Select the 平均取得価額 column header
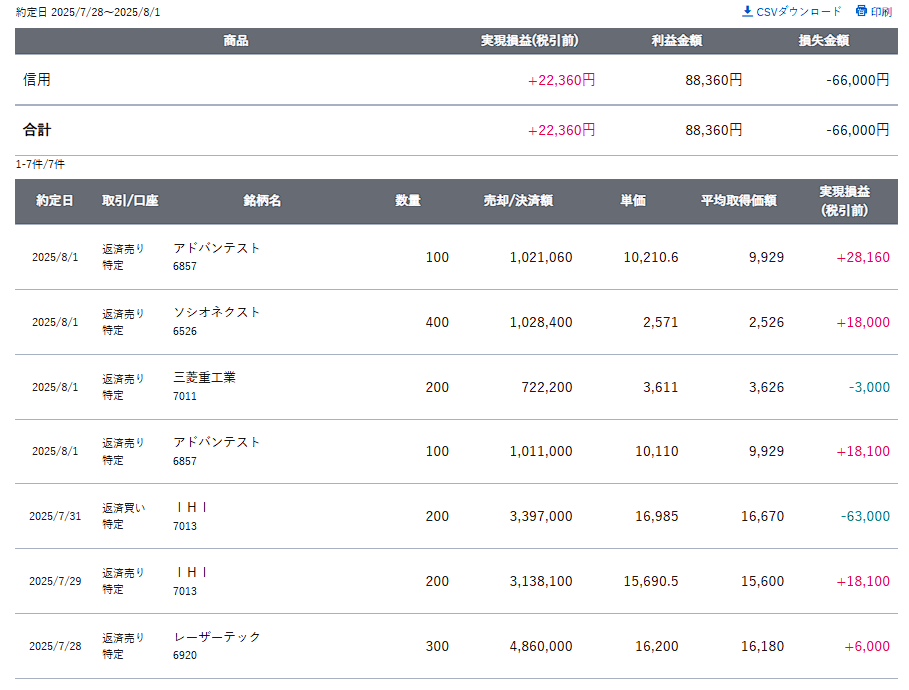909x690 pixels. [739, 201]
